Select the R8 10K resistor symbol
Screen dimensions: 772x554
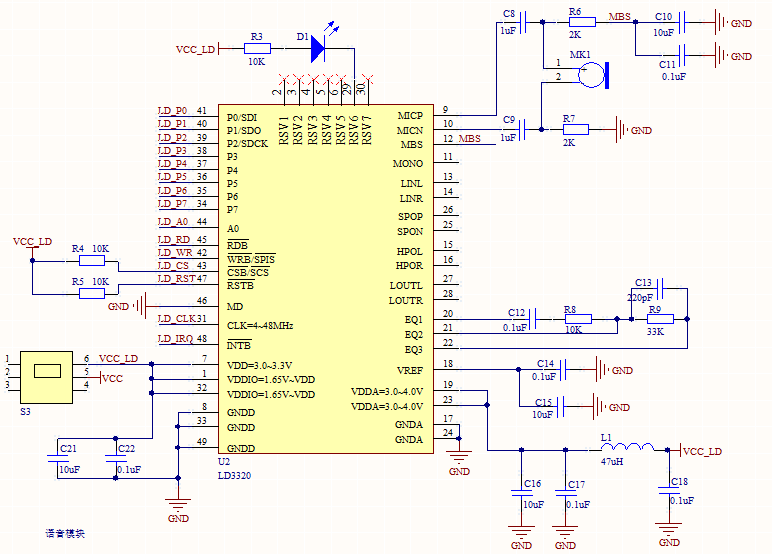tap(578, 319)
